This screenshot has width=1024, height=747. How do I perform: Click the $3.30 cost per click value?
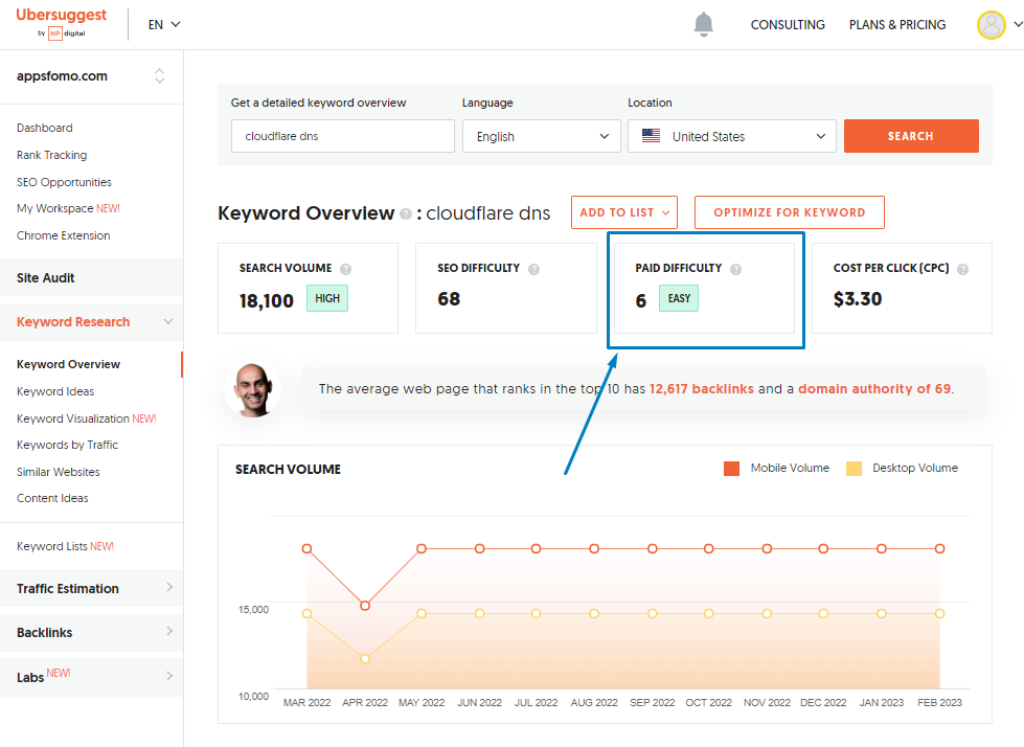click(x=857, y=299)
